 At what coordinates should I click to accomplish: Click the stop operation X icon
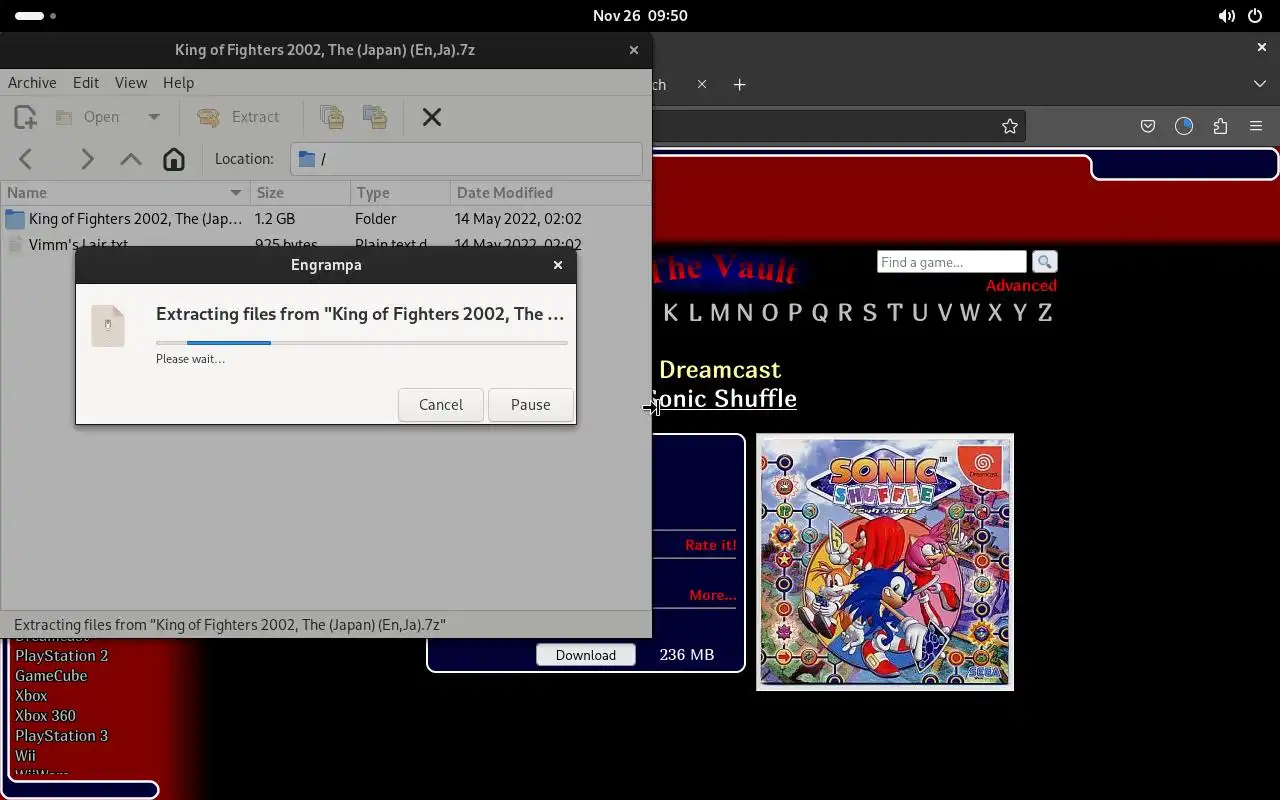pyautogui.click(x=432, y=117)
